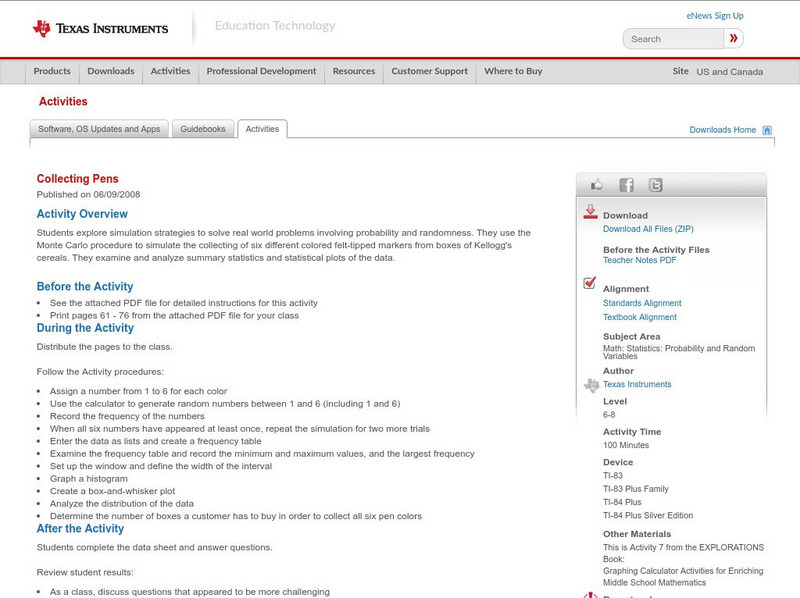Screen dimensions: 800x598
Task: Download All Files (ZIP)
Action: point(648,229)
